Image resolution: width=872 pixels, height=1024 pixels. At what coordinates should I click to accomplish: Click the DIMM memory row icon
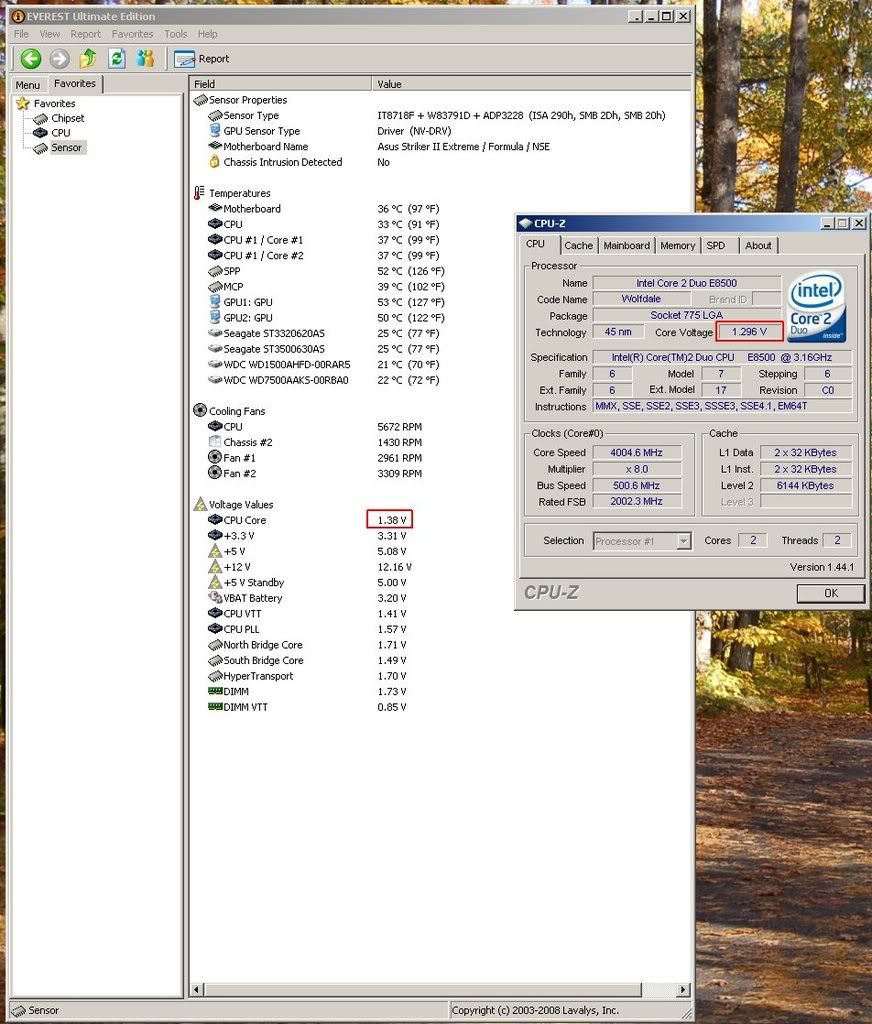click(215, 691)
